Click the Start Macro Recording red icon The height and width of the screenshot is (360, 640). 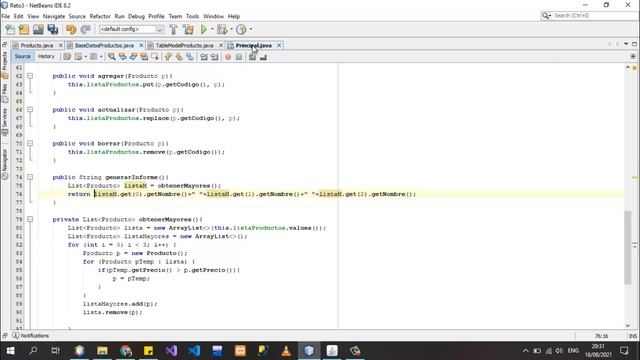[228, 57]
